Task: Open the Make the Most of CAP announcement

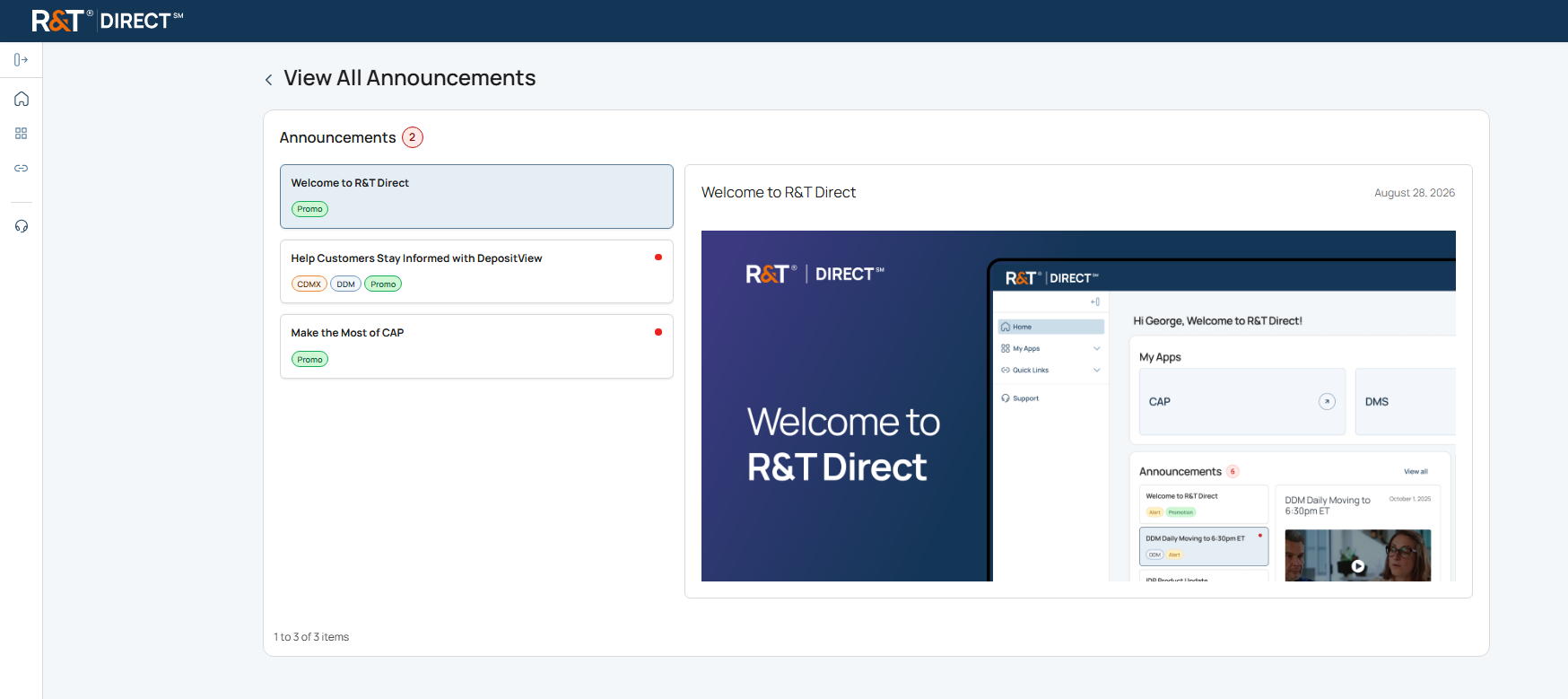Action: click(x=476, y=346)
